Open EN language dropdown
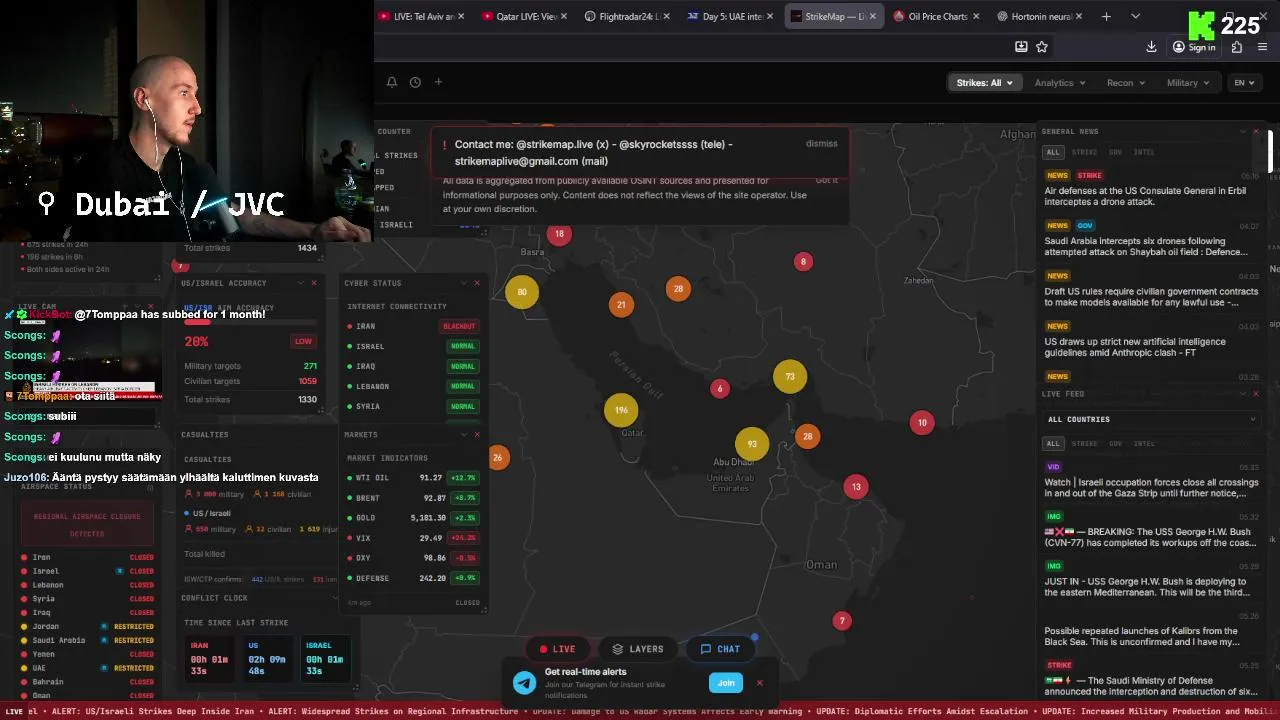 point(1244,83)
